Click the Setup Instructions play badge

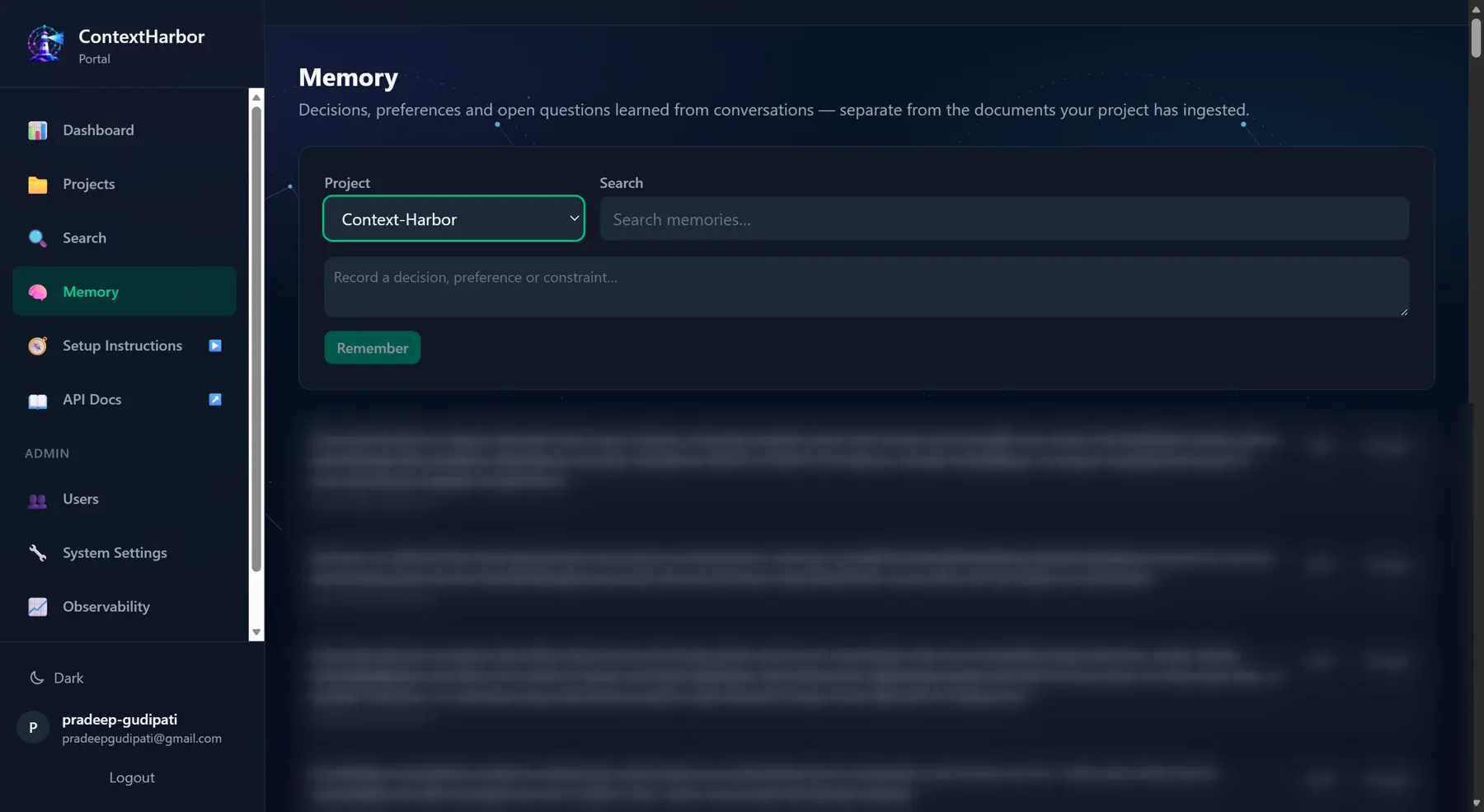click(215, 345)
